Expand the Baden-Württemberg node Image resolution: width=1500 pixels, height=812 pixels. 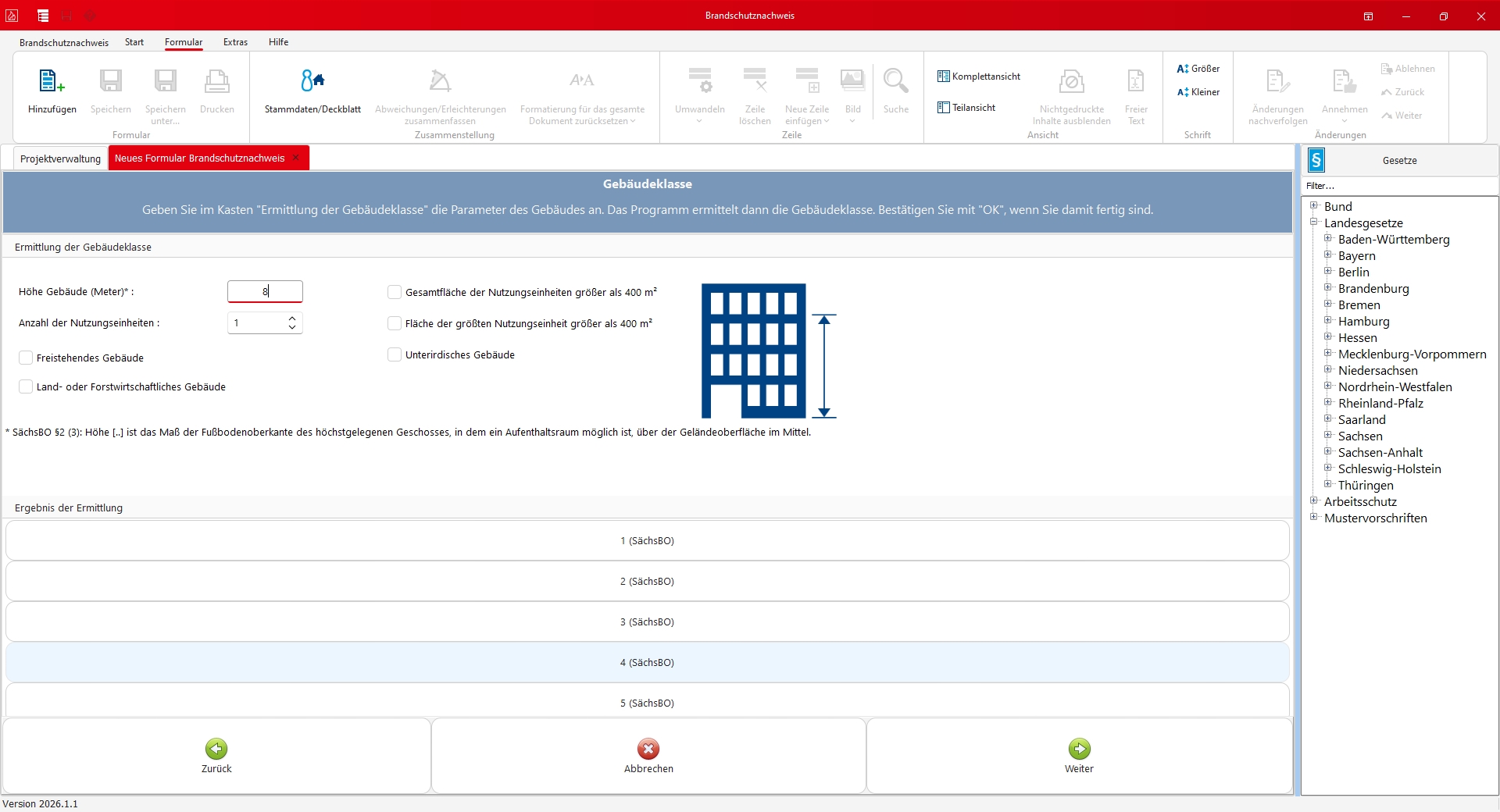tap(1327, 238)
